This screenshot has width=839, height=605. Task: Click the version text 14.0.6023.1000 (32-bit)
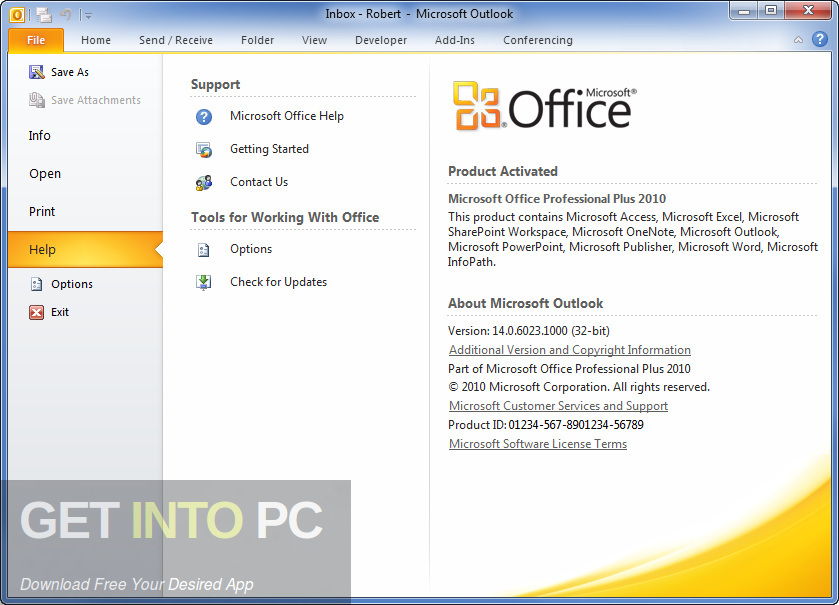551,331
